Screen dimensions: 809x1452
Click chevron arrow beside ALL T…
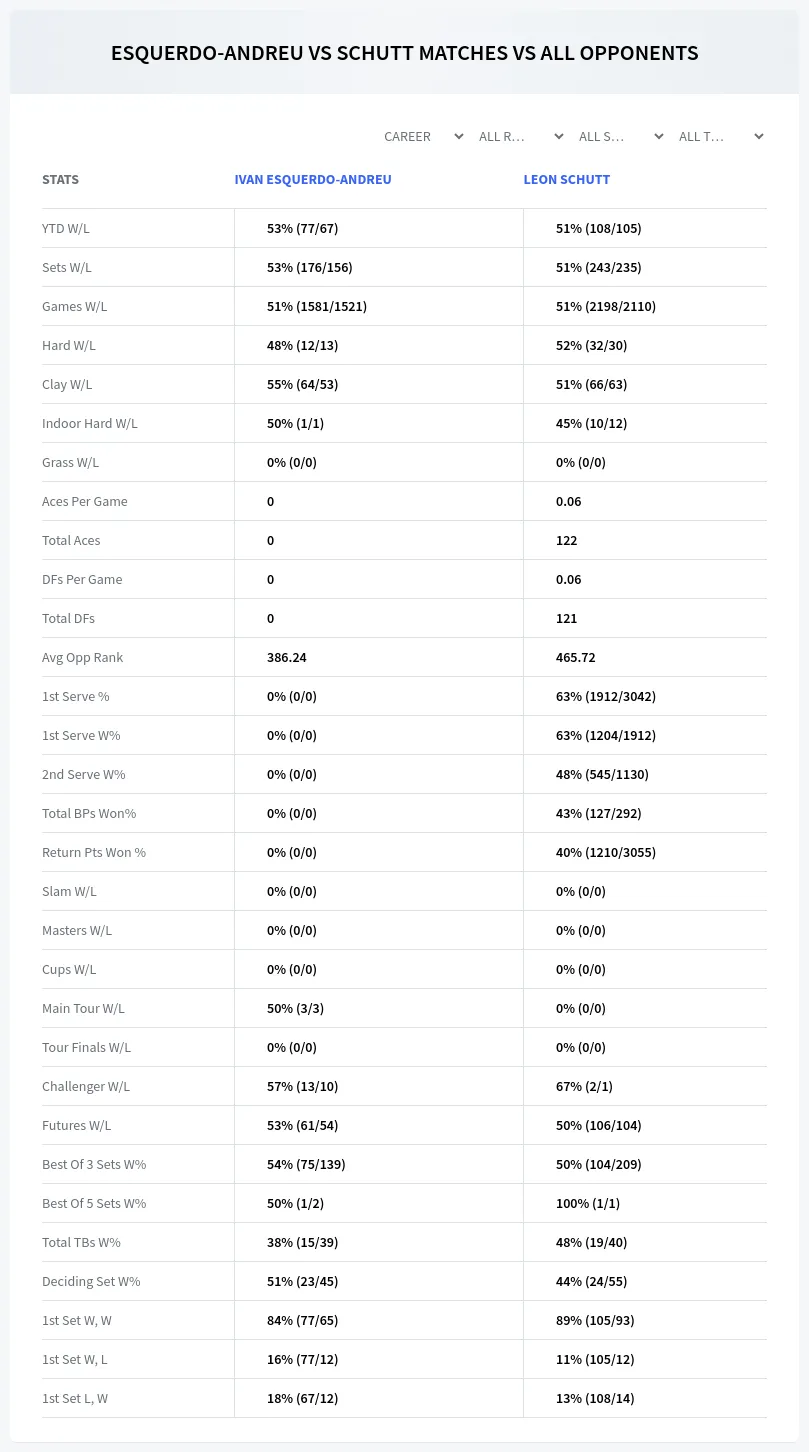[759, 136]
